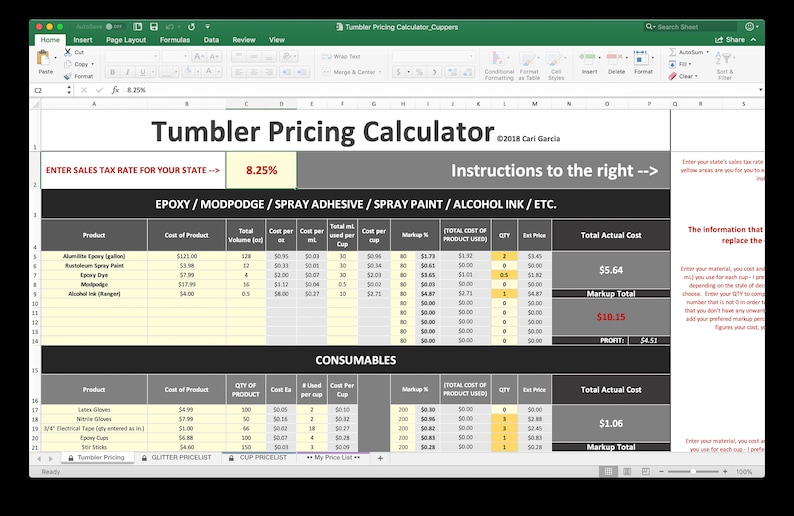This screenshot has width=794, height=516.
Task: Decrease indent in the alignment group
Action: [286, 72]
